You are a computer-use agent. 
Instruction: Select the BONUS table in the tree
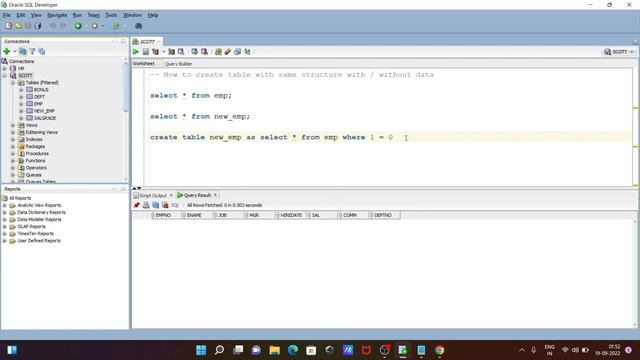[41, 90]
